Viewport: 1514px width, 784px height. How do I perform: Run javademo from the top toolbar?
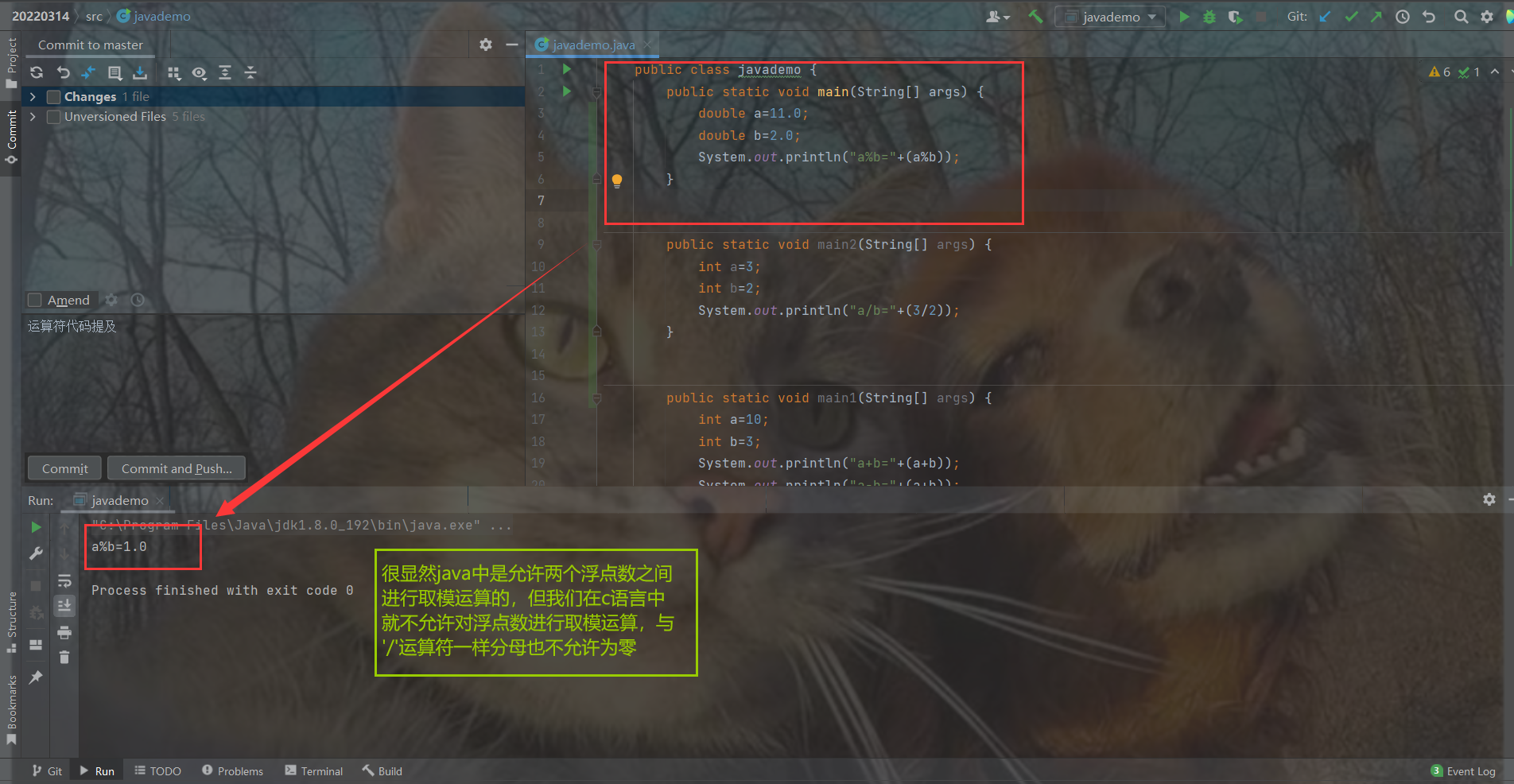click(x=1184, y=17)
